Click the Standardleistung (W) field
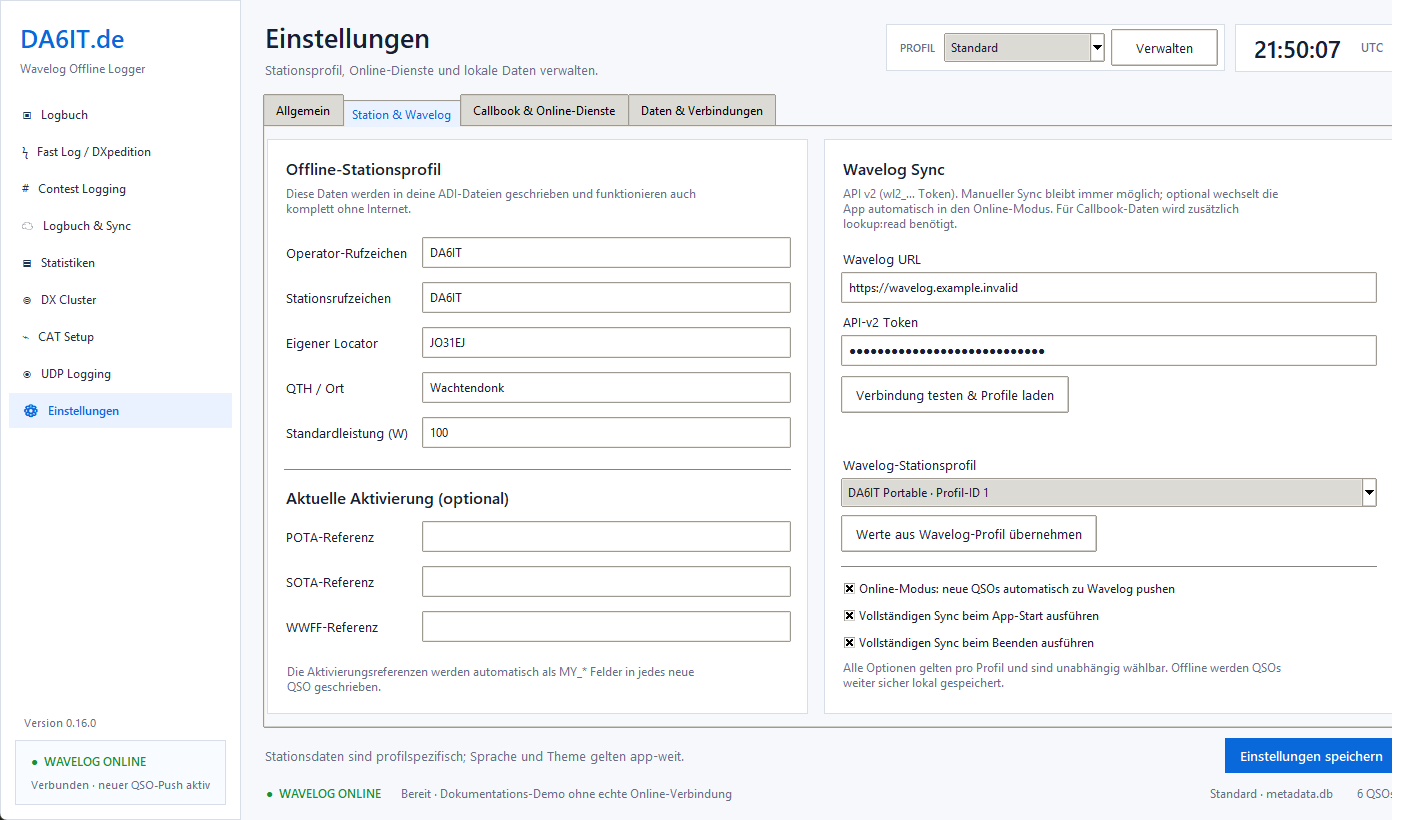The width and height of the screenshot is (1420, 820). 606,433
